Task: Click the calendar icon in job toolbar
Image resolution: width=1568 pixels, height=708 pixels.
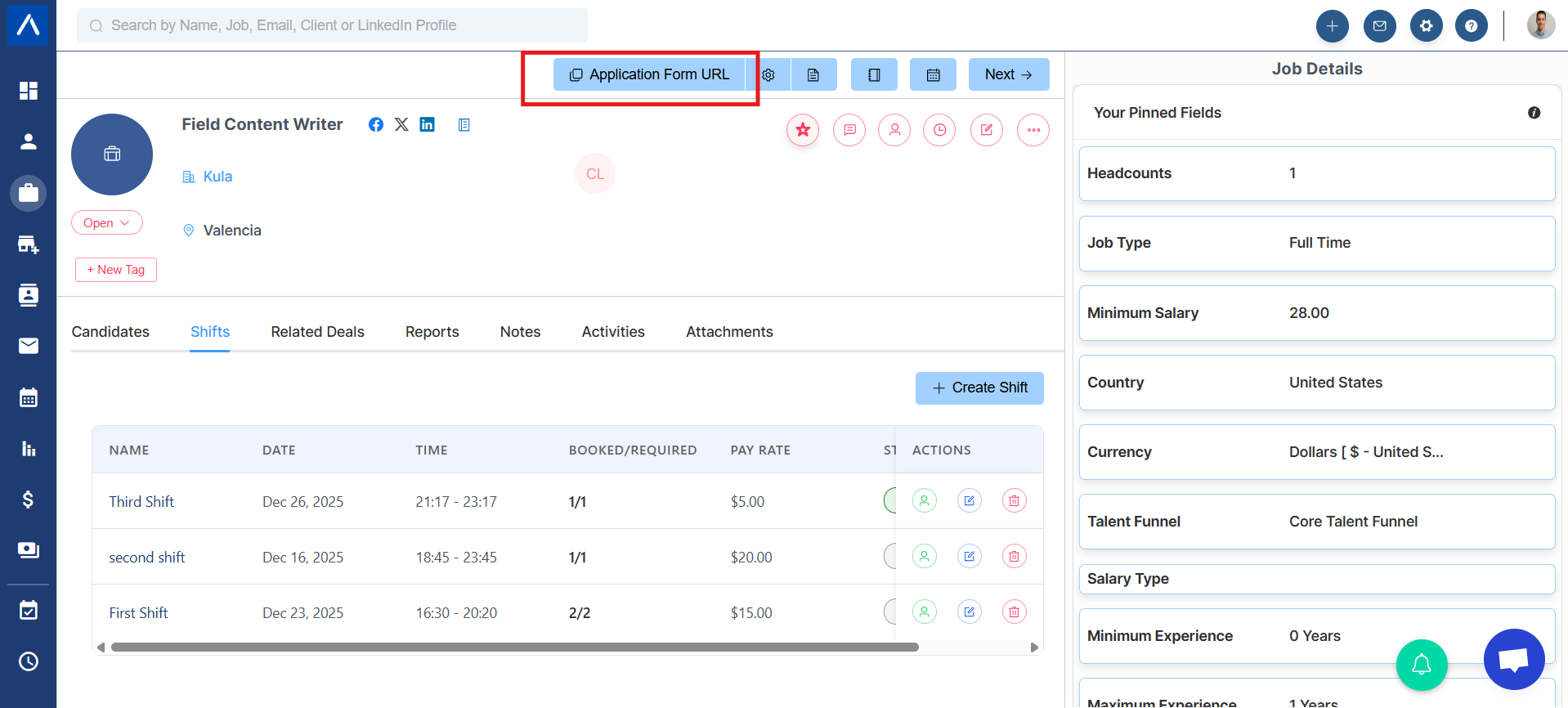Action: (933, 74)
